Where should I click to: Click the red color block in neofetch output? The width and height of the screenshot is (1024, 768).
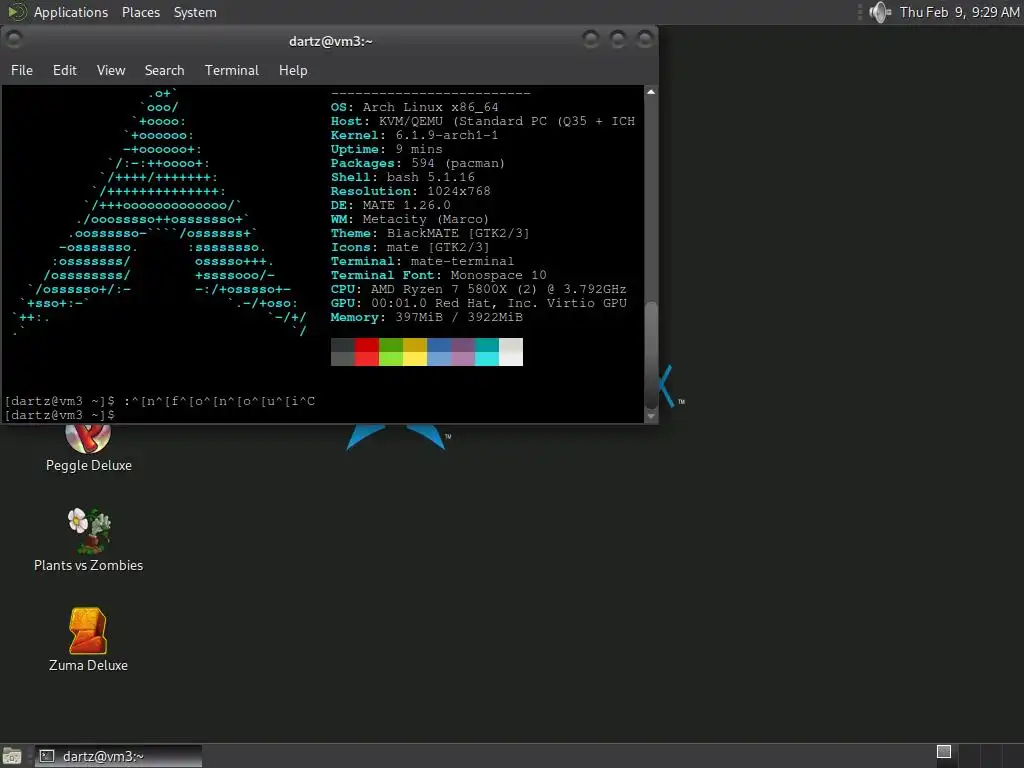click(x=367, y=352)
